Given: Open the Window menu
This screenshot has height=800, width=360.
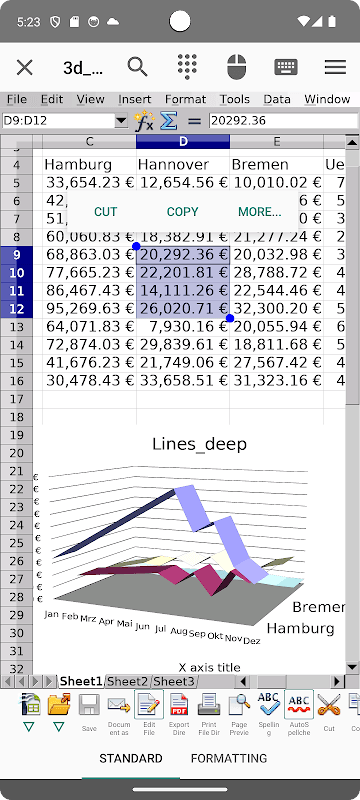Looking at the screenshot, I should click(327, 99).
